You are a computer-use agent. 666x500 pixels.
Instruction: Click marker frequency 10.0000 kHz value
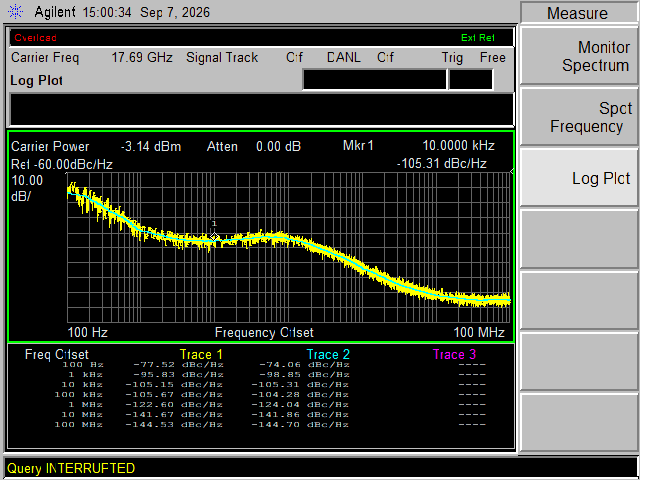[x=458, y=146]
